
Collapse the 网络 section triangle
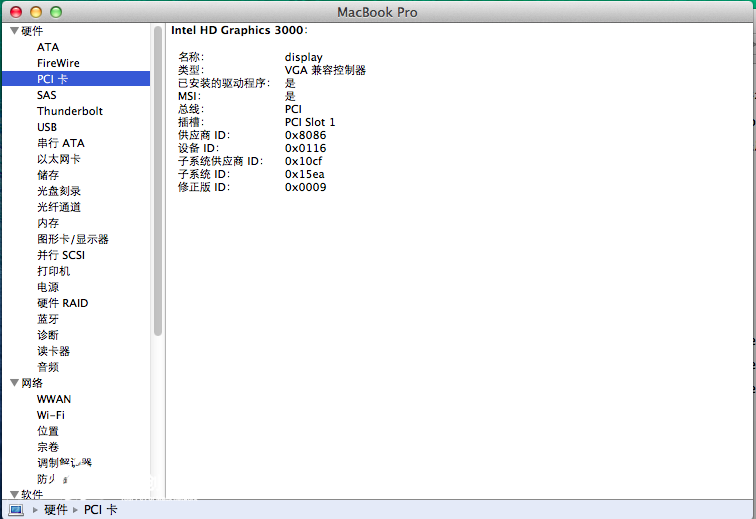coord(14,383)
